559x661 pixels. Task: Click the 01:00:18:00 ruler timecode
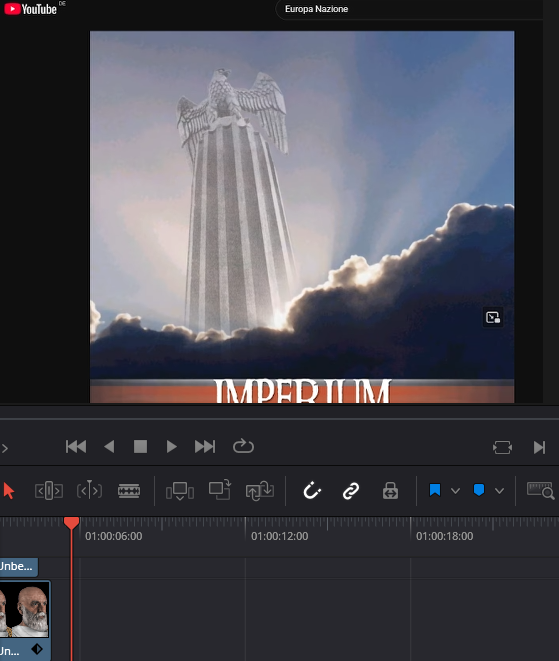click(x=445, y=536)
